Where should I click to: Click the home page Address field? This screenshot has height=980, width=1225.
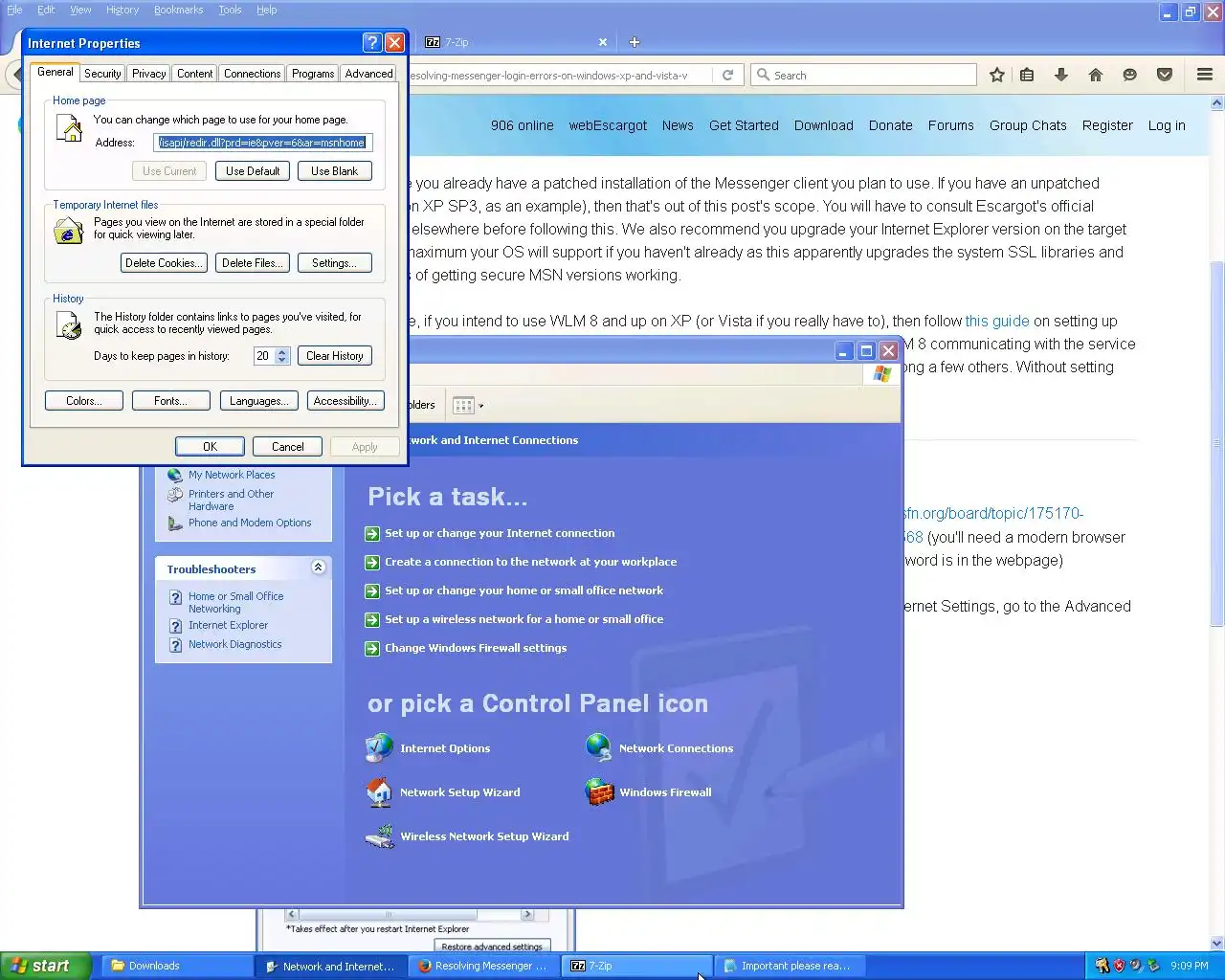pos(262,143)
